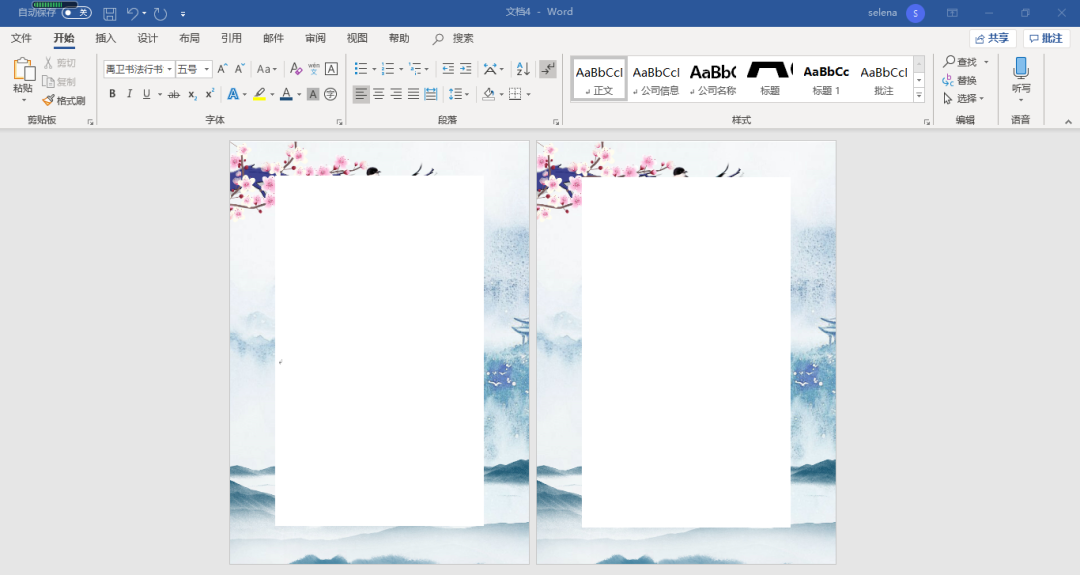Toggle Underline formatting
Image resolution: width=1080 pixels, height=575 pixels.
coord(146,94)
